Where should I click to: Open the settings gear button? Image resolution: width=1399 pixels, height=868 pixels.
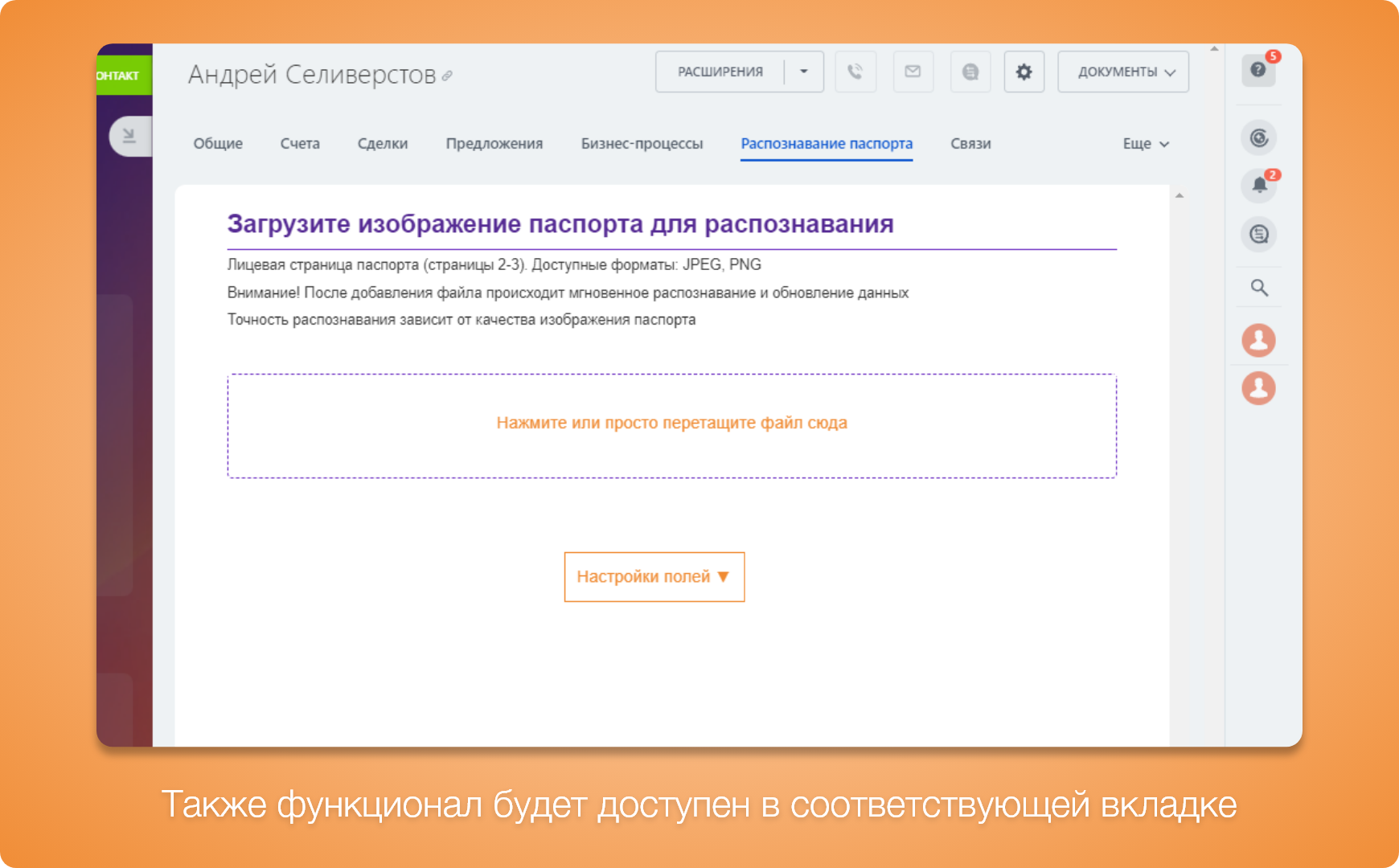coord(1024,72)
